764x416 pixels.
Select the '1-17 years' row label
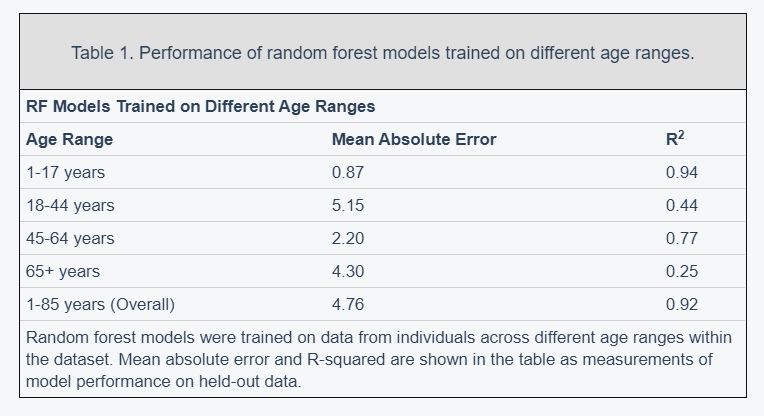pyautogui.click(x=65, y=172)
